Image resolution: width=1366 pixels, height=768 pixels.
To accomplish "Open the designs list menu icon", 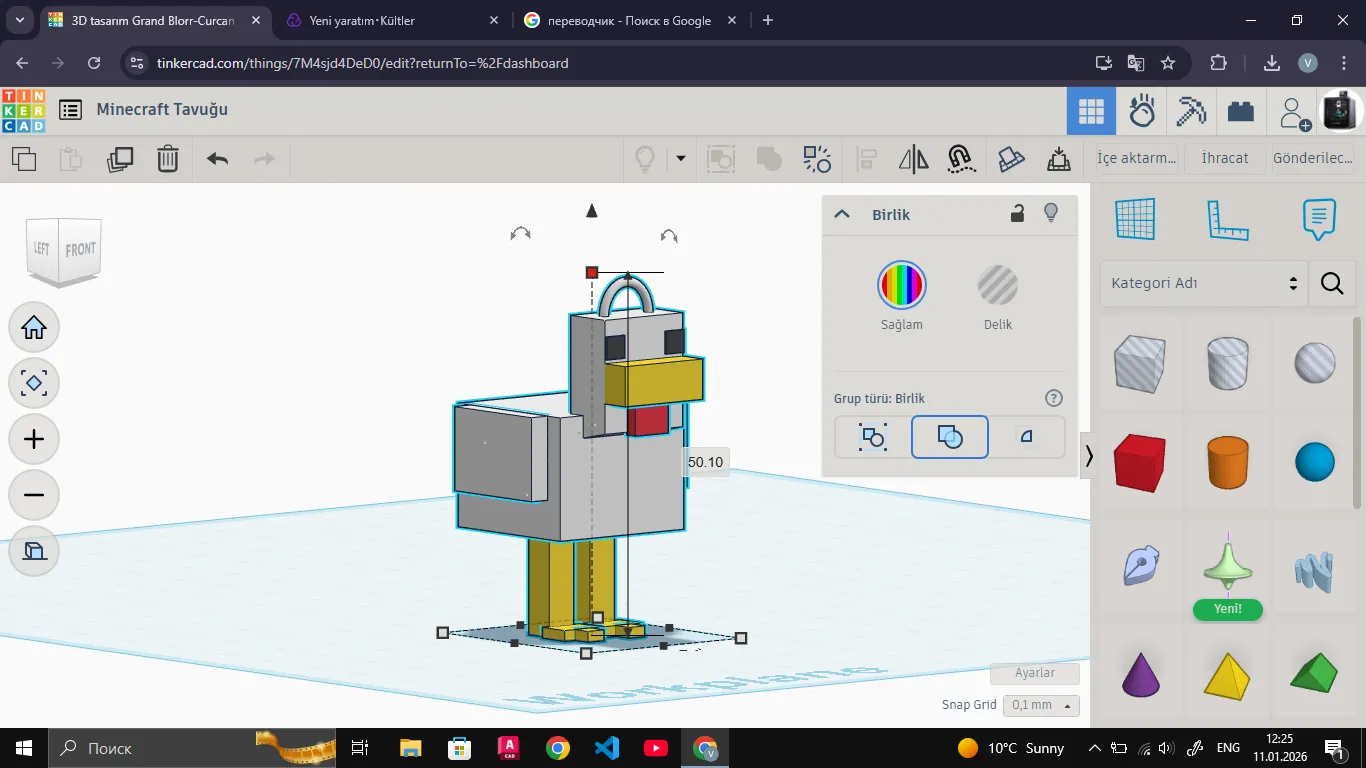I will tap(70, 110).
